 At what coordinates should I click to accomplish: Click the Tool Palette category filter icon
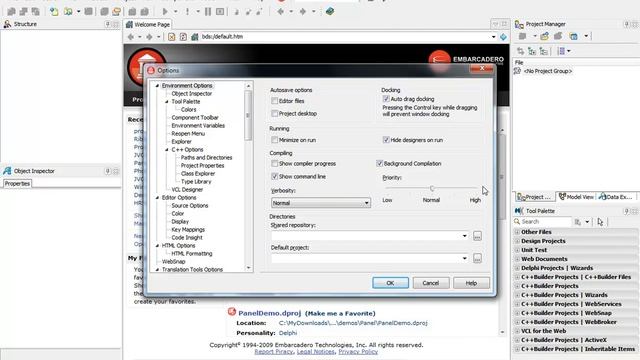point(578,222)
